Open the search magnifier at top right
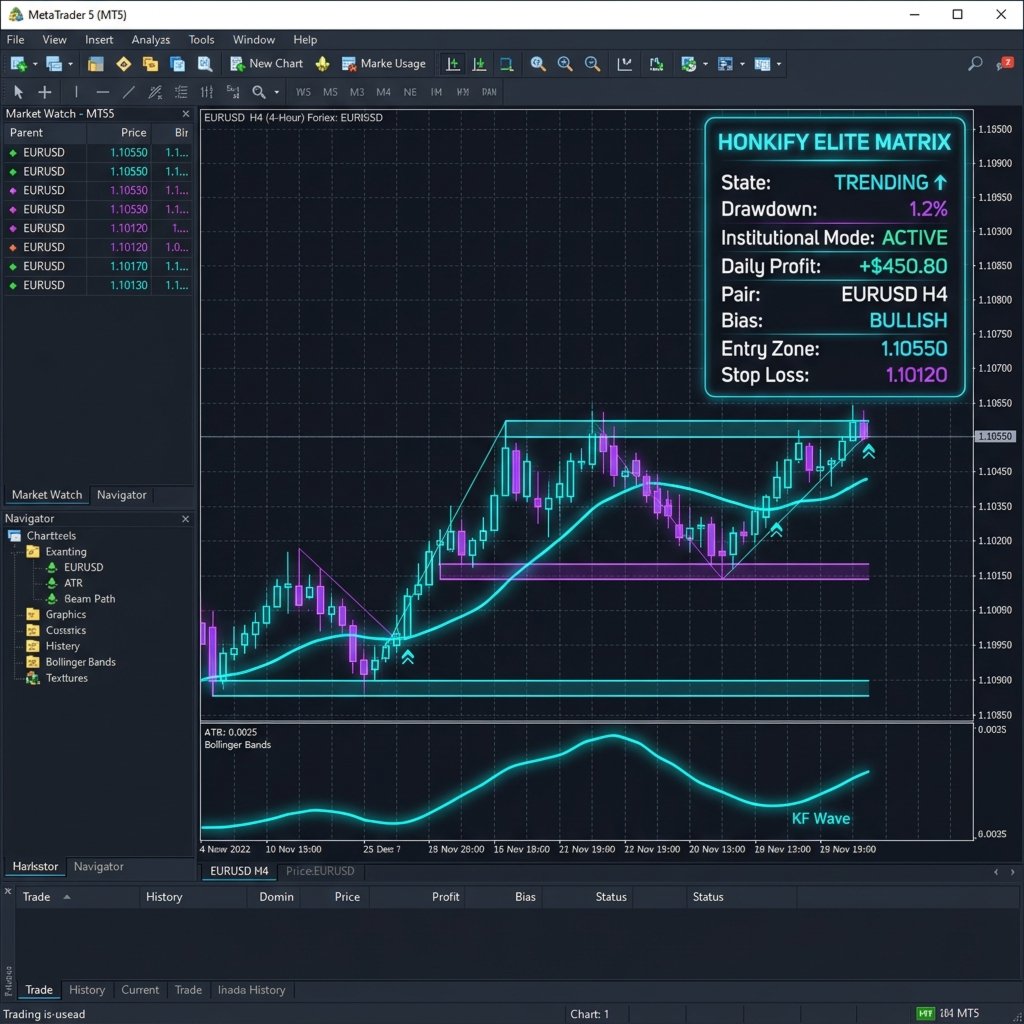The width and height of the screenshot is (1024, 1024). tap(975, 63)
